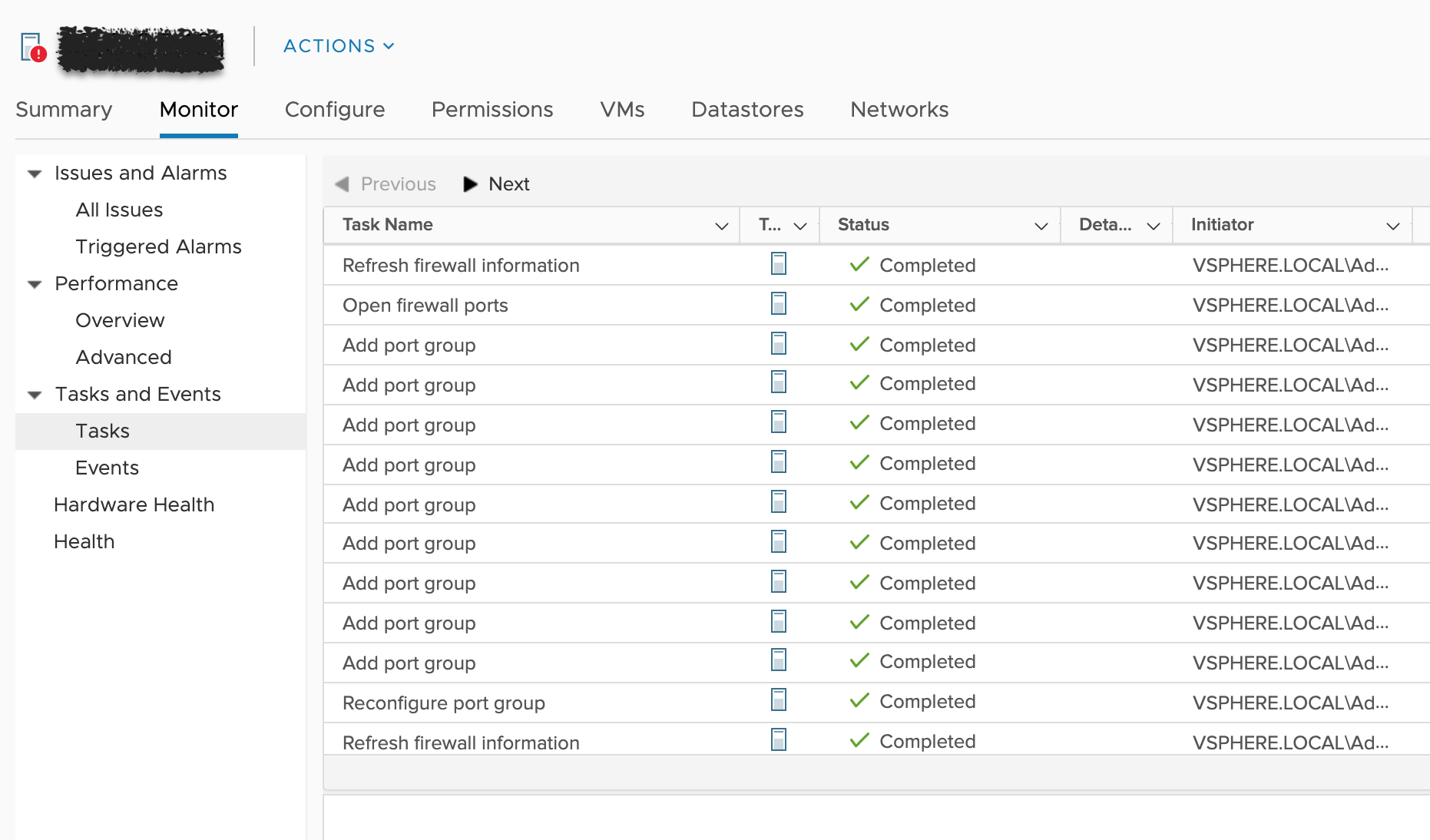Select Hardware Health in the sidebar
1430x840 pixels.
(134, 504)
